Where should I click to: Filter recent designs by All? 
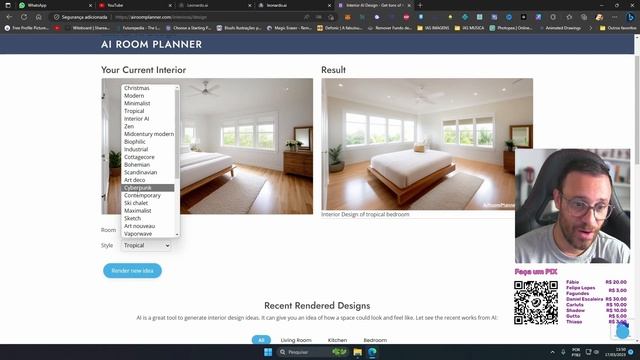point(261,340)
